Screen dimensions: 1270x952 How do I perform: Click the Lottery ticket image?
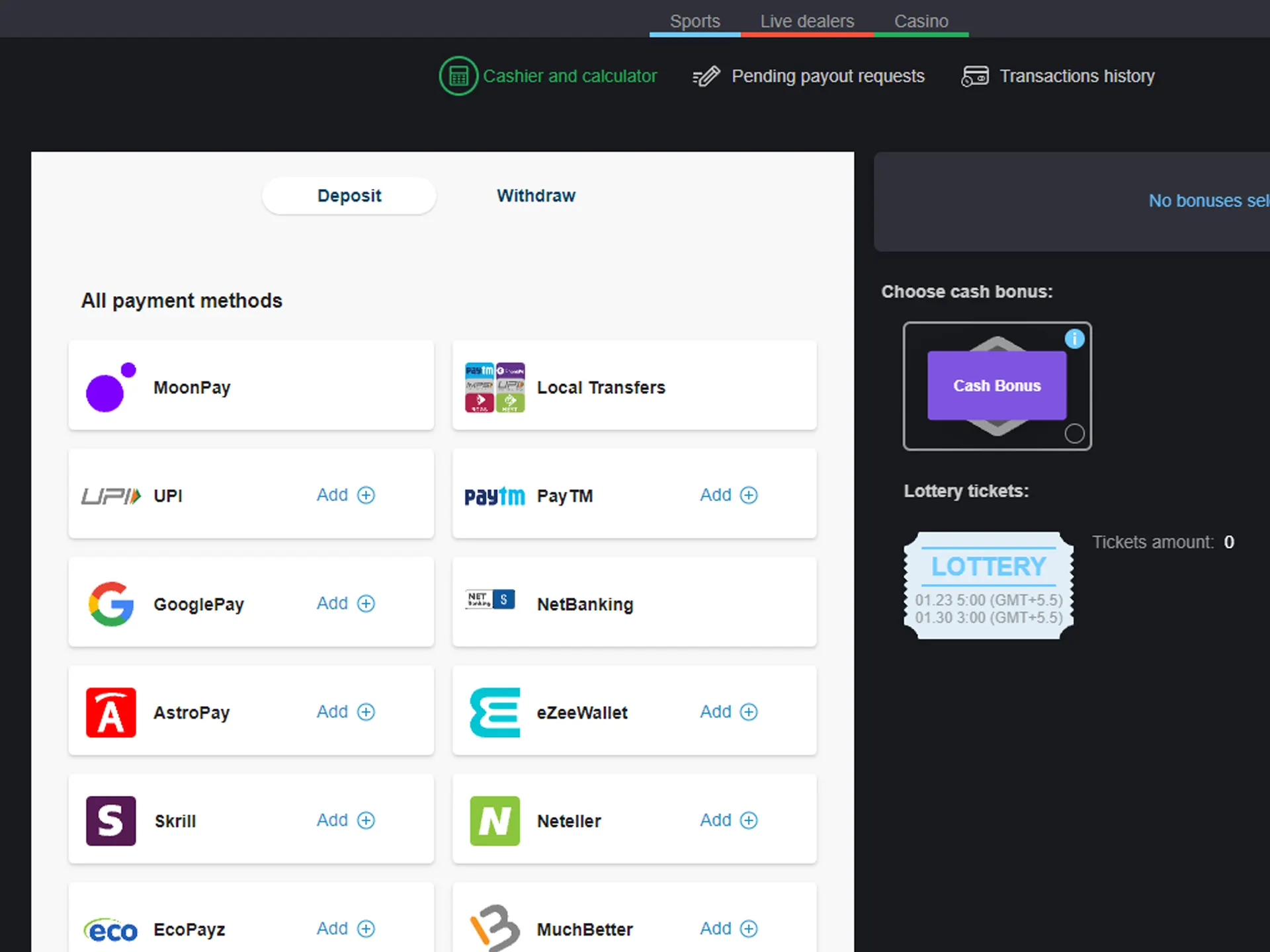(x=989, y=586)
